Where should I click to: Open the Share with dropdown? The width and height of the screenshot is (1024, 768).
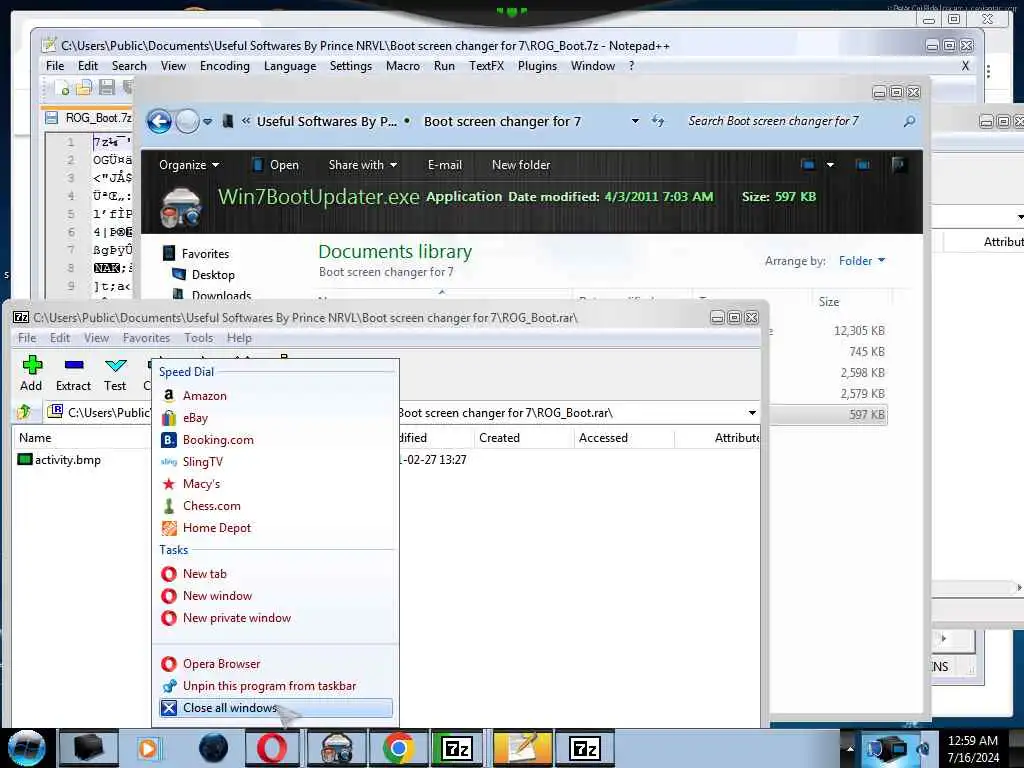tap(362, 165)
